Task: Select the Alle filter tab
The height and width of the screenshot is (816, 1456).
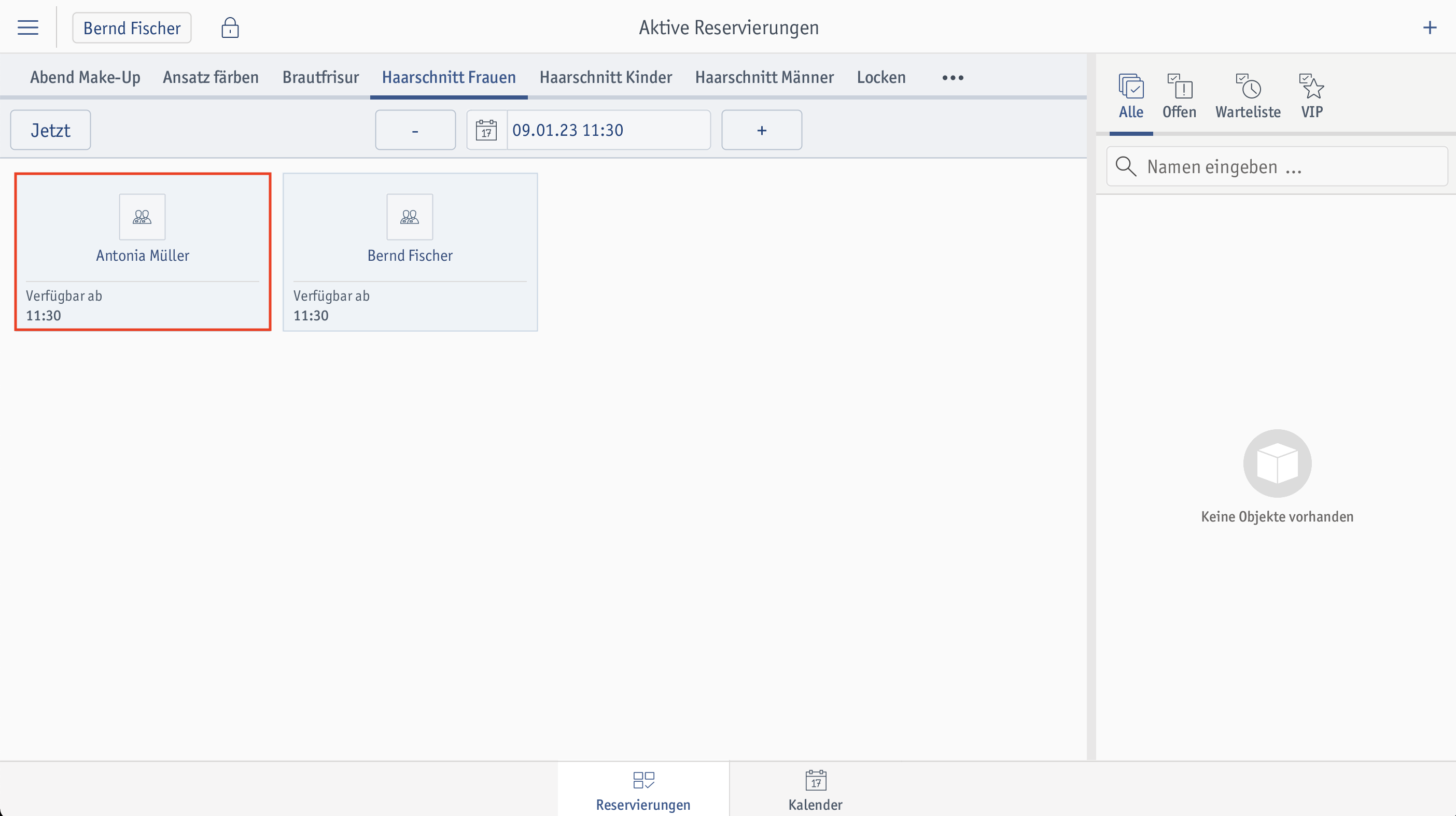Action: (x=1131, y=96)
